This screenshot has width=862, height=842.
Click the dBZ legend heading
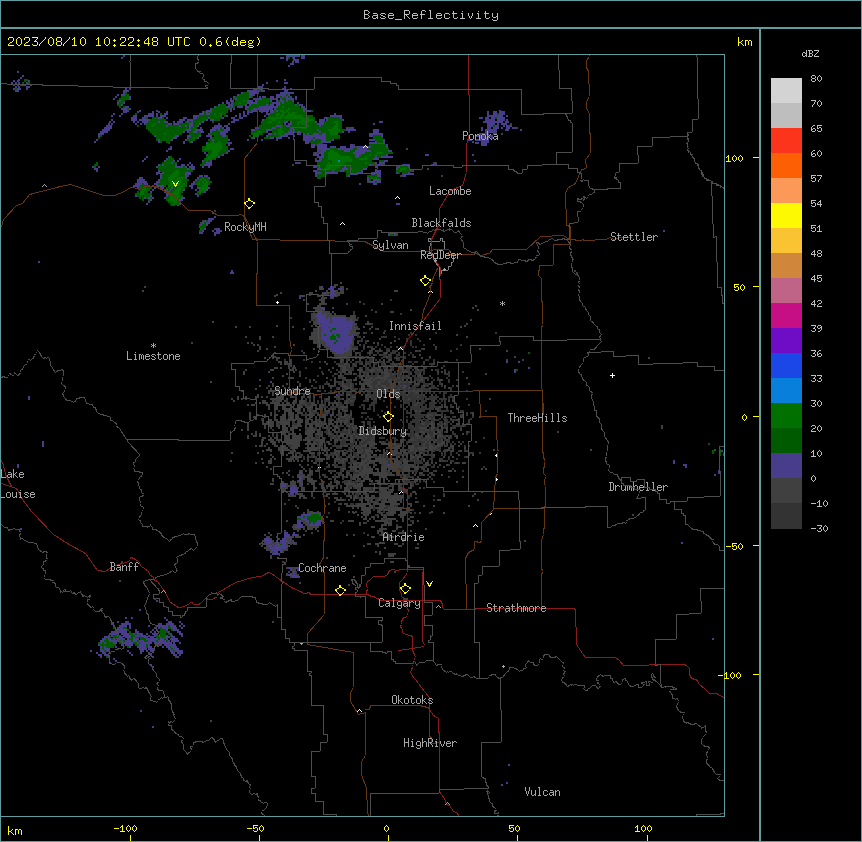[810, 54]
